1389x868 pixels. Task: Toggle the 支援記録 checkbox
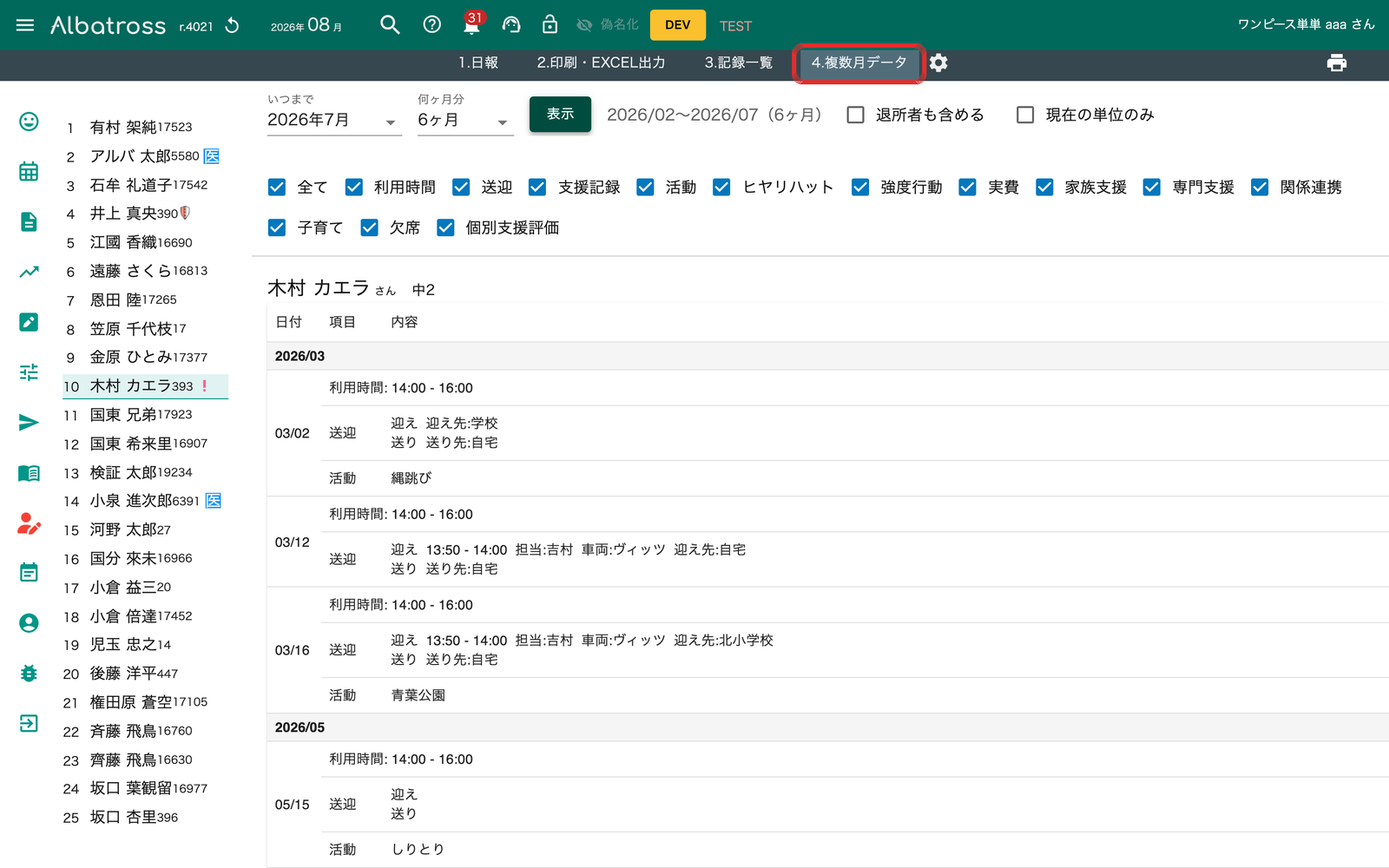tap(537, 187)
